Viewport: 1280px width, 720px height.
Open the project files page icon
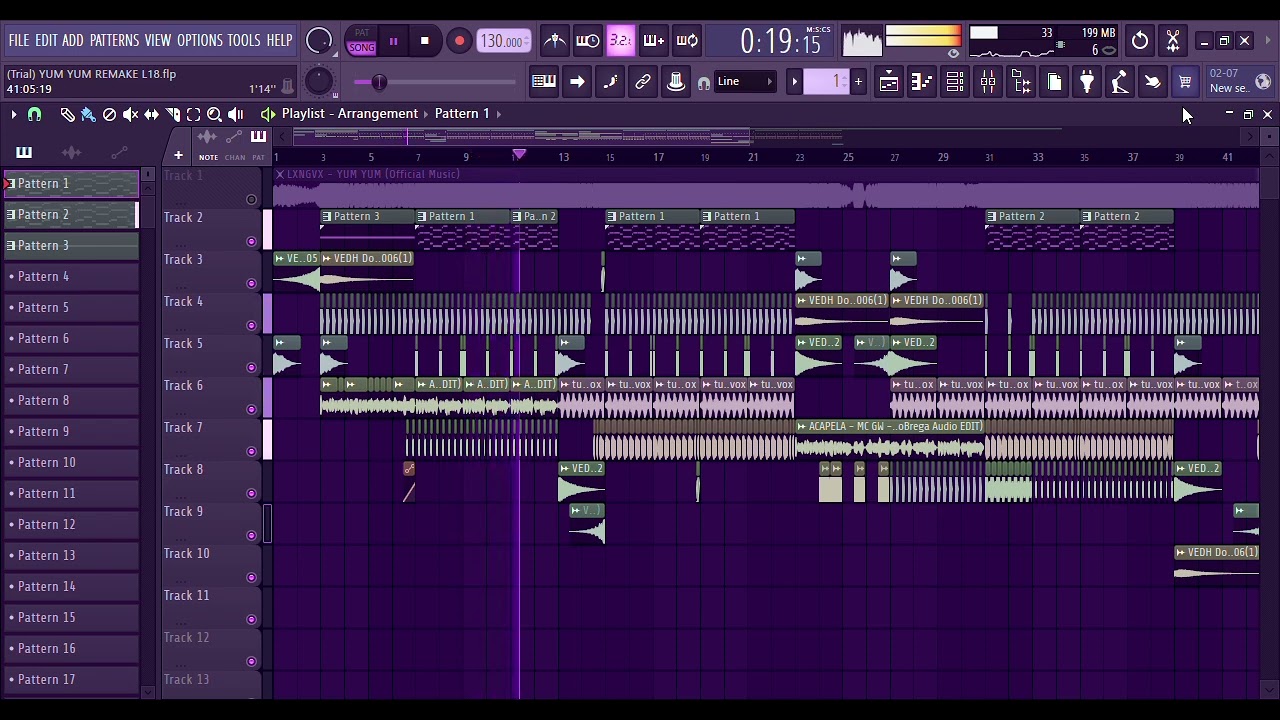coord(1054,82)
